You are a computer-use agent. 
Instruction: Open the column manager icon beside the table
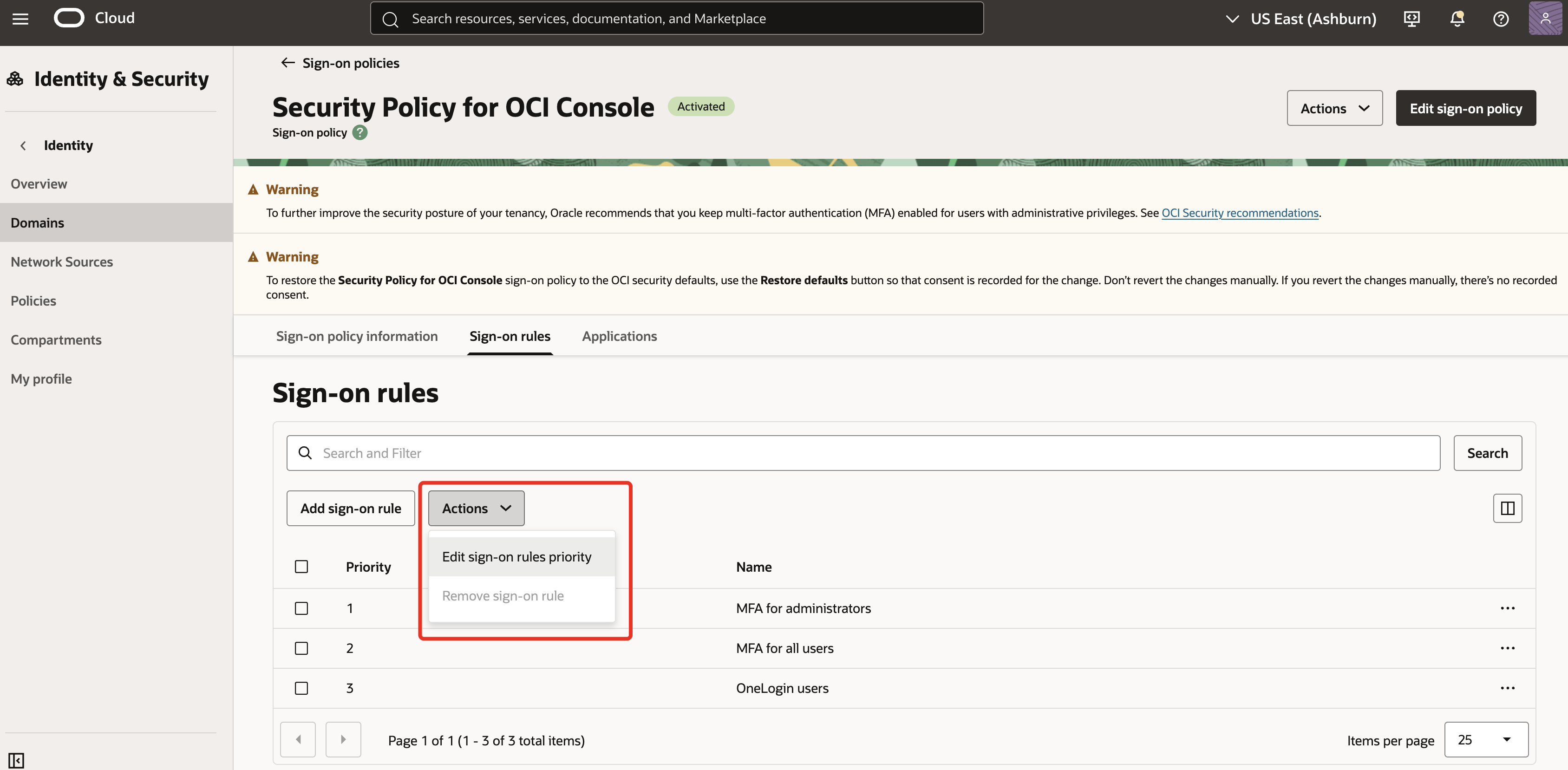(x=1507, y=508)
